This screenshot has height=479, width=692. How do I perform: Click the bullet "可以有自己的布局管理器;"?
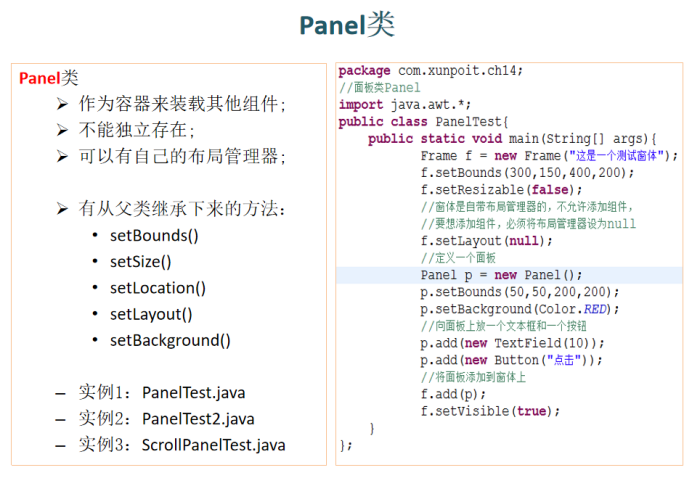click(x=182, y=156)
